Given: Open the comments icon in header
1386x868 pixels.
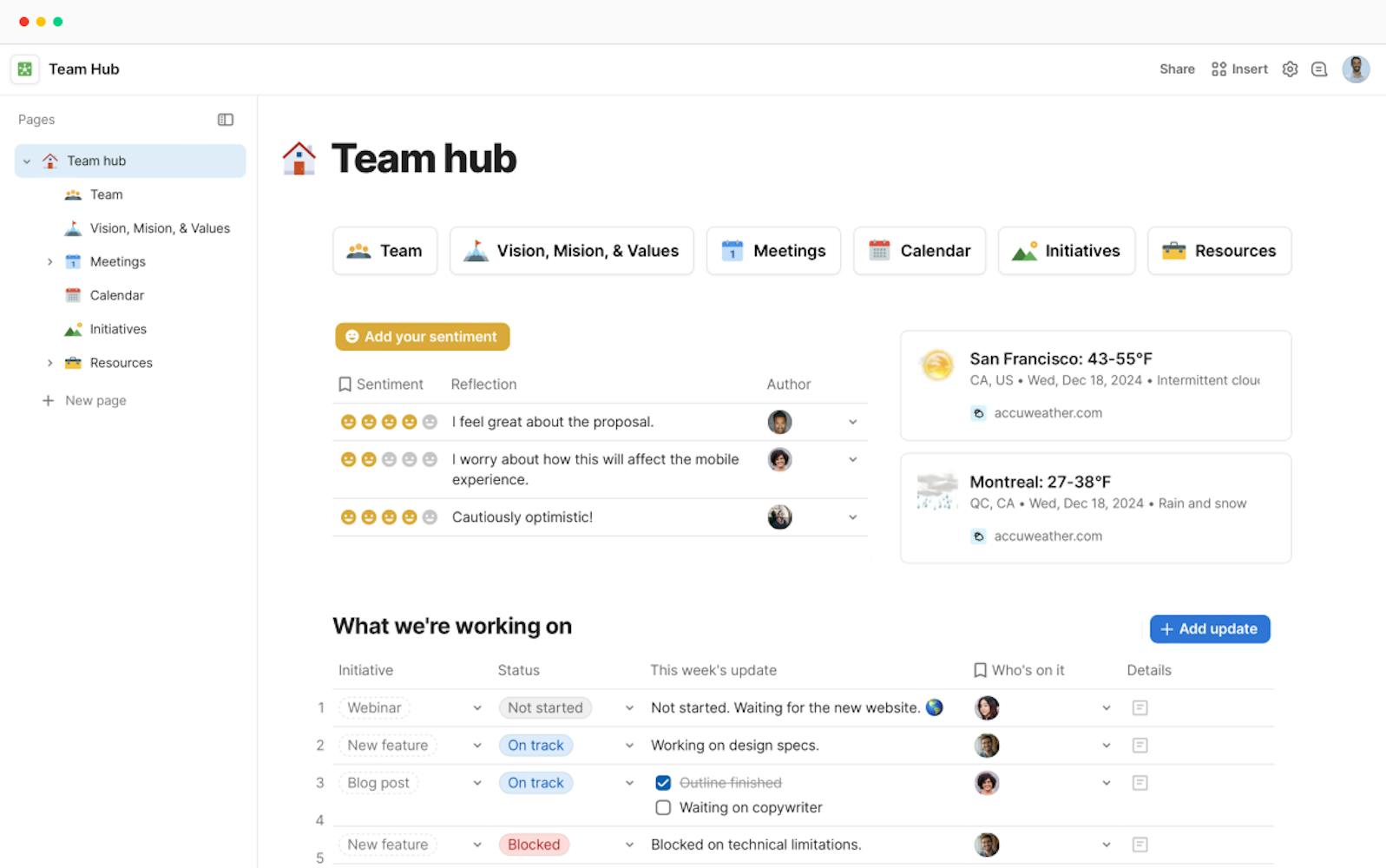Looking at the screenshot, I should click(1319, 69).
